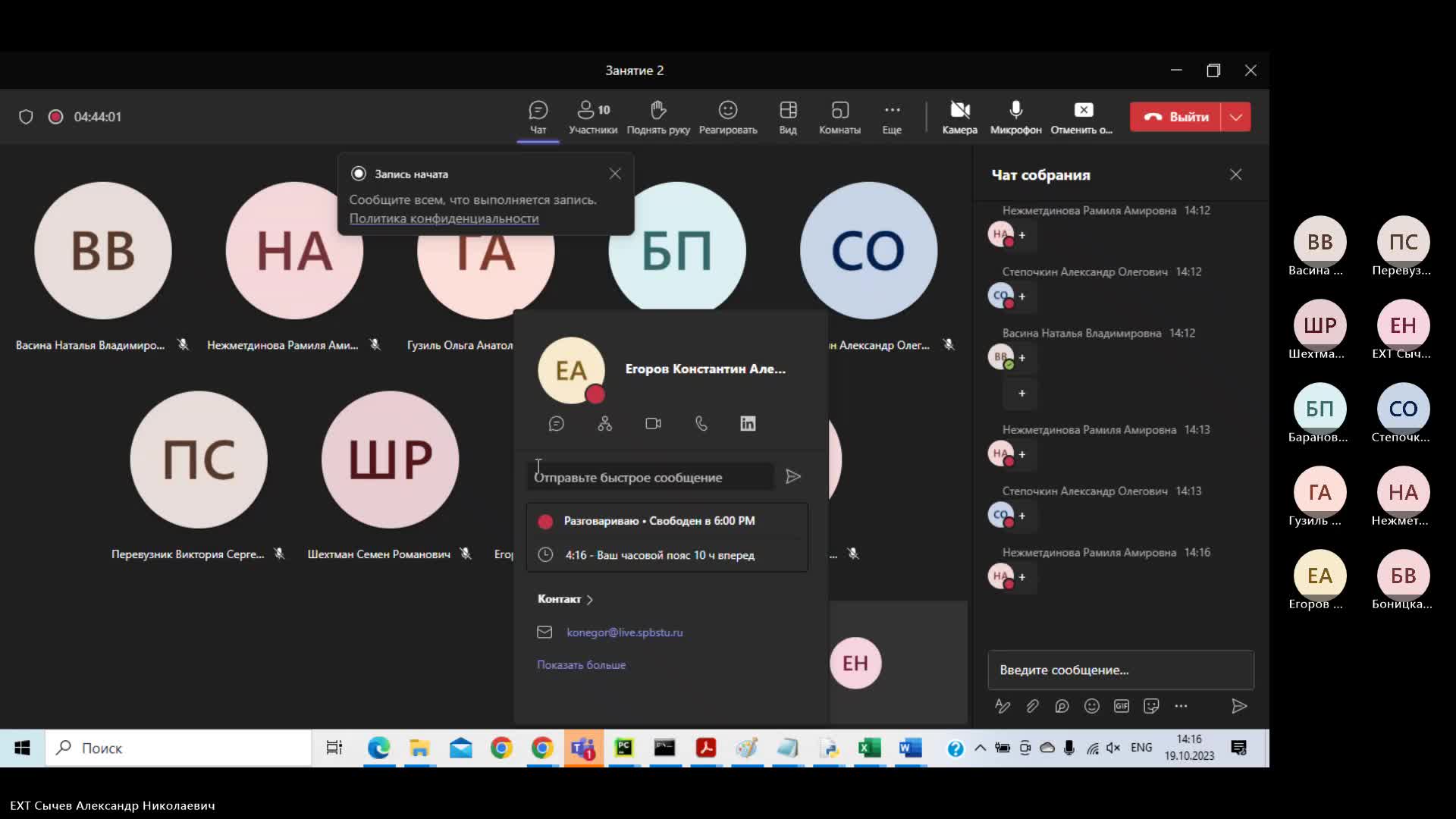The width and height of the screenshot is (1456, 819).
Task: Click the time zone info row
Action: [667, 555]
